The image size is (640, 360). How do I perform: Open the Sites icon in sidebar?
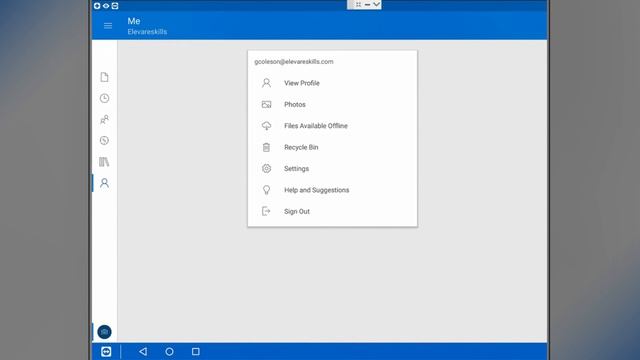104,141
